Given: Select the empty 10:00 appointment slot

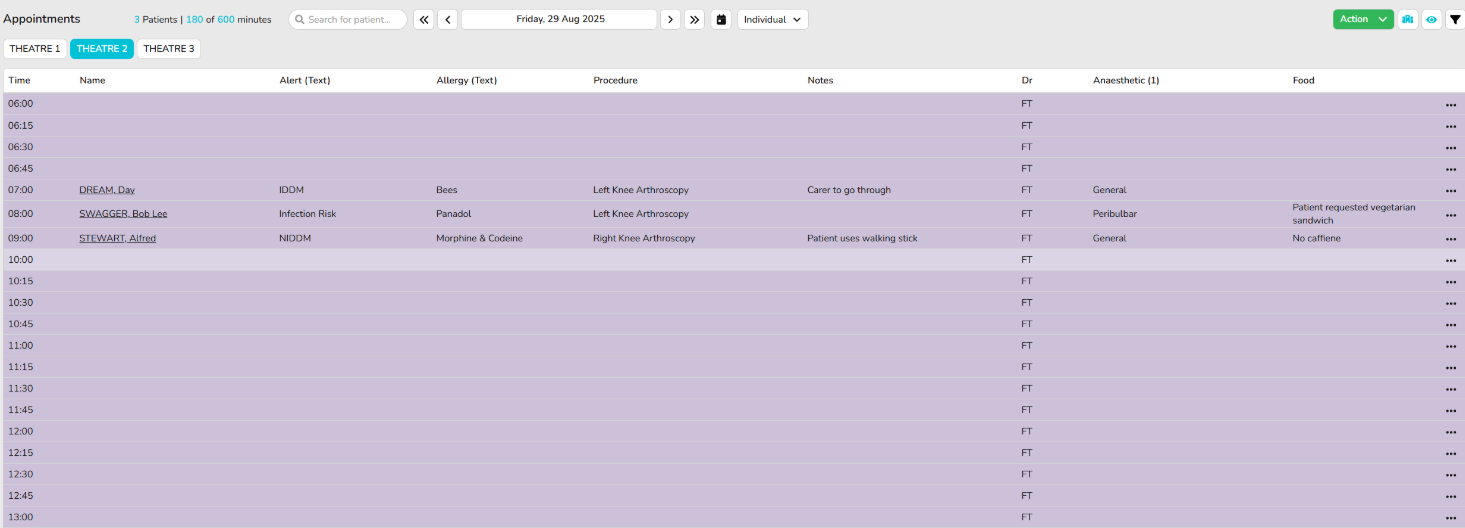Looking at the screenshot, I should (500, 260).
